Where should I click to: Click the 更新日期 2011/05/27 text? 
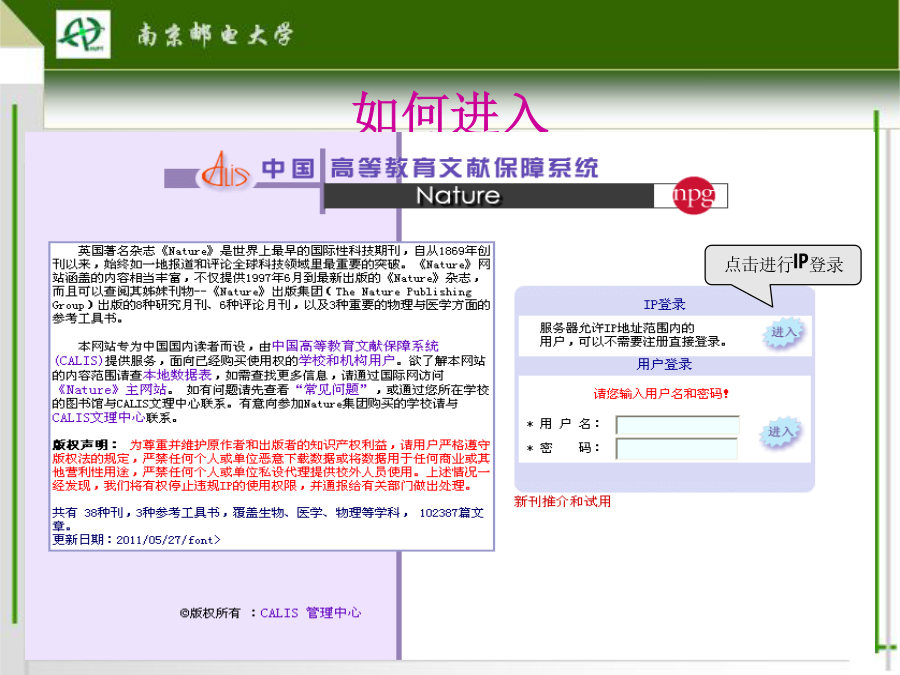click(136, 540)
